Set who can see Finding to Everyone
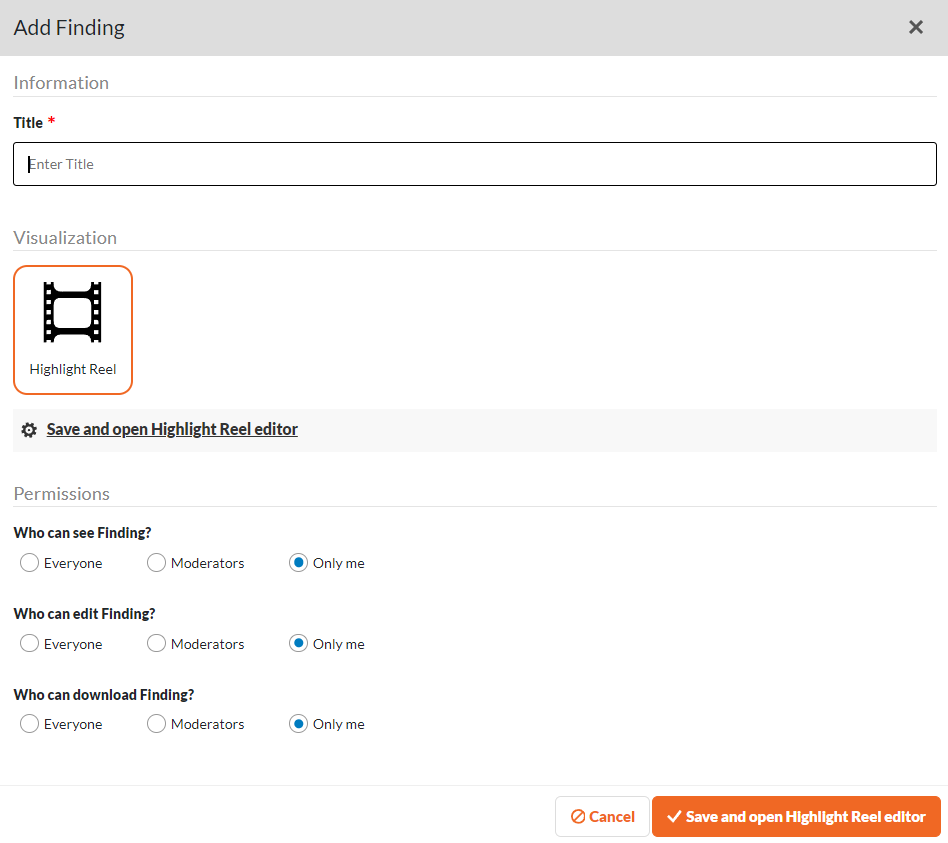Image resolution: width=948 pixels, height=843 pixels. tap(29, 562)
